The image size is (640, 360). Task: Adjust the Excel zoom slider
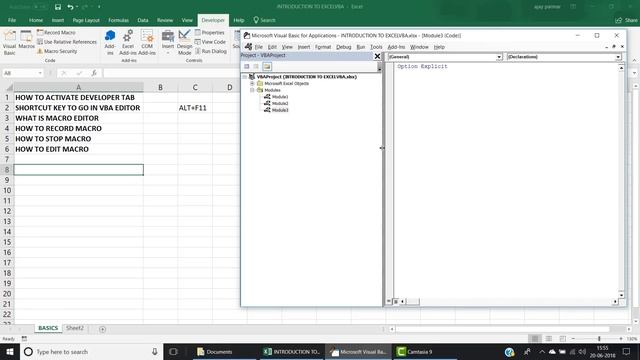tap(599, 339)
